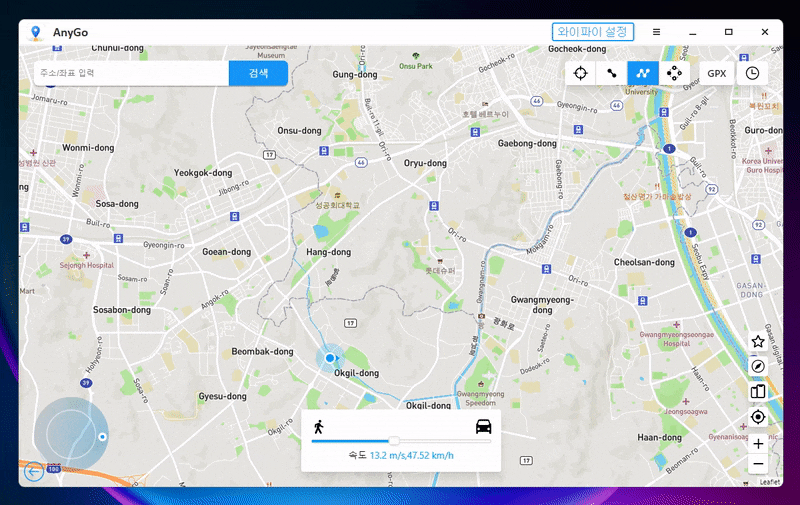This screenshot has height=505, width=800.
Task: Maximize the AnyGo window
Action: pos(729,32)
